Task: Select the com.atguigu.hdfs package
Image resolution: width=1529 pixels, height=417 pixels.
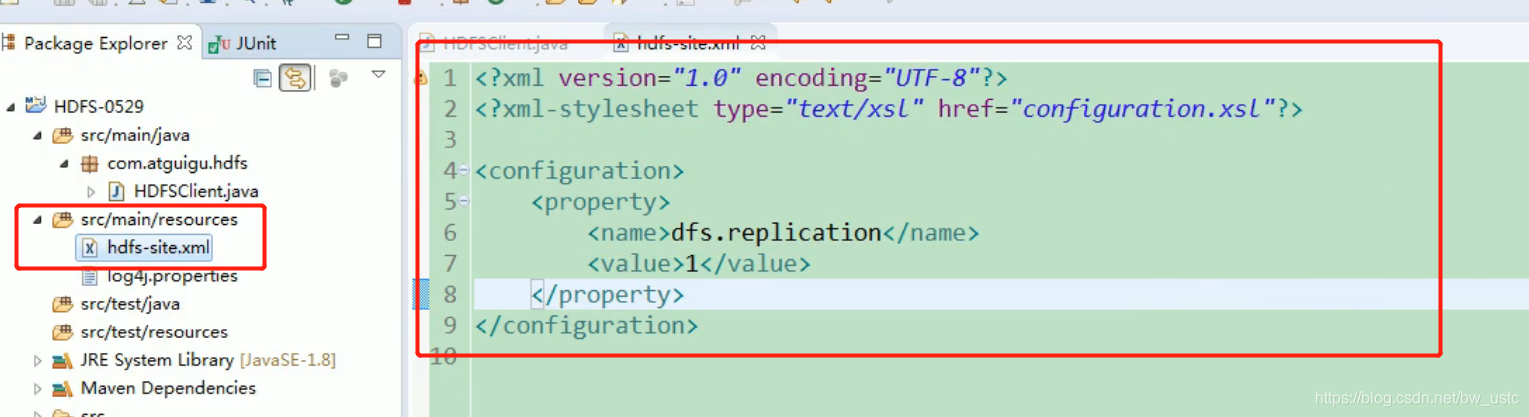Action: pyautogui.click(x=177, y=163)
